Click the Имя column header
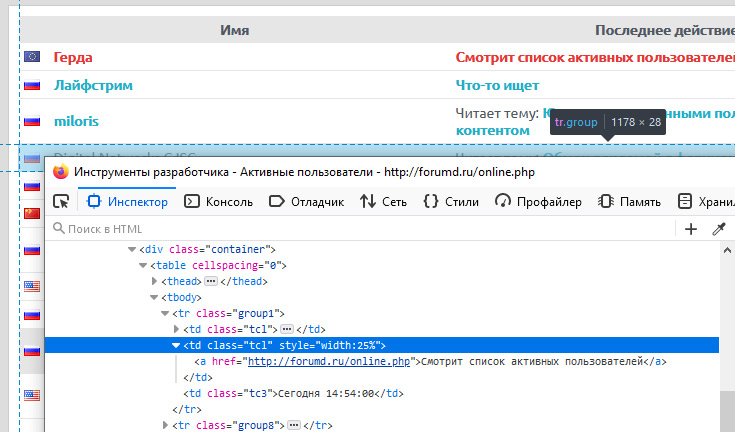 [234, 30]
